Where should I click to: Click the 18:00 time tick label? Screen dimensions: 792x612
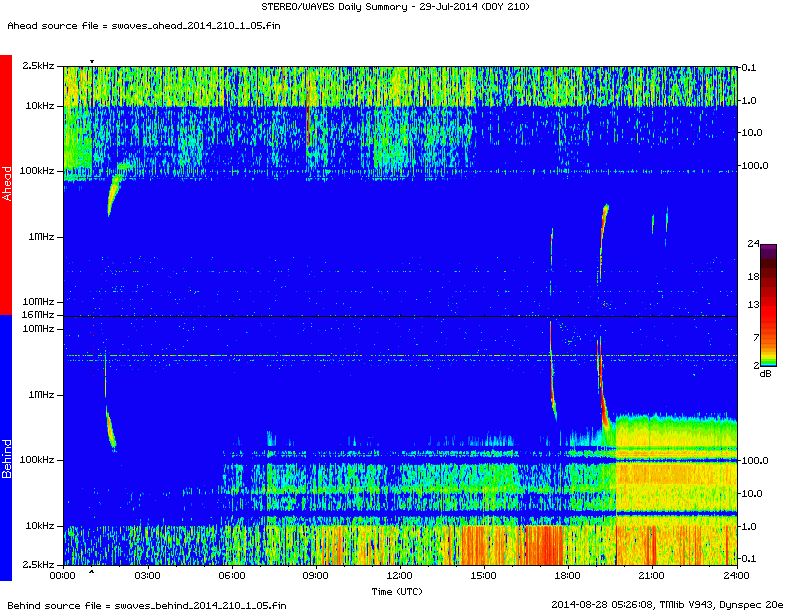click(x=567, y=576)
